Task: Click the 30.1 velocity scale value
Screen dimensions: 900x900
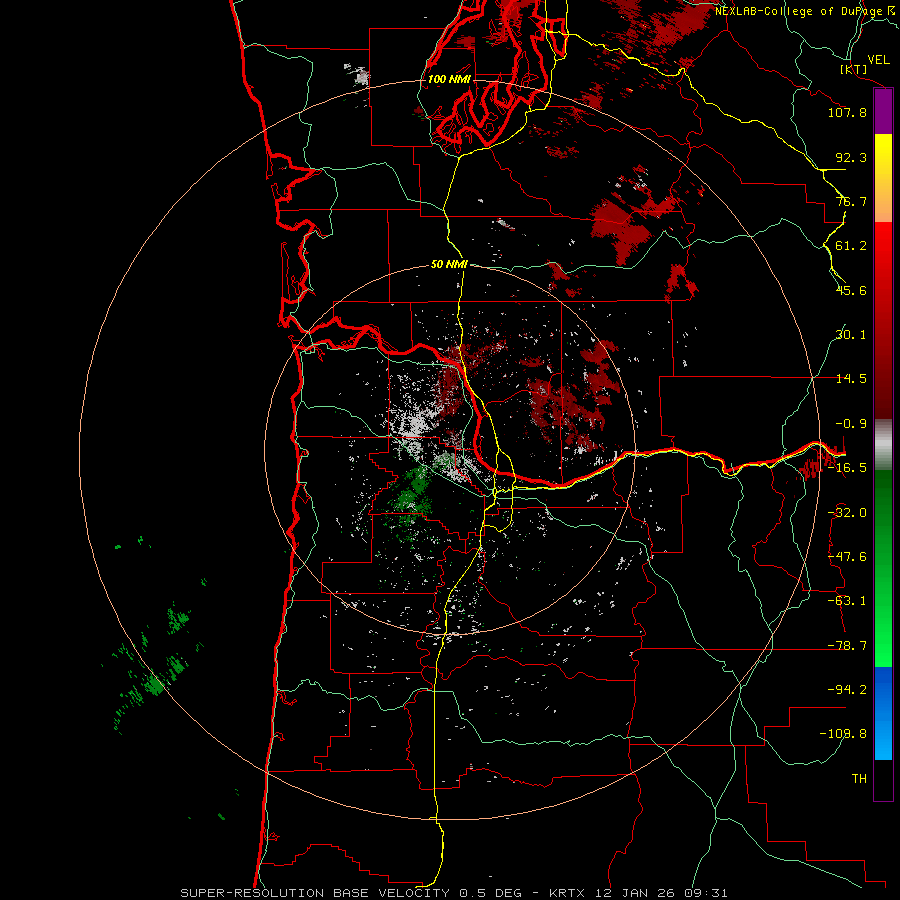Action: coord(851,335)
